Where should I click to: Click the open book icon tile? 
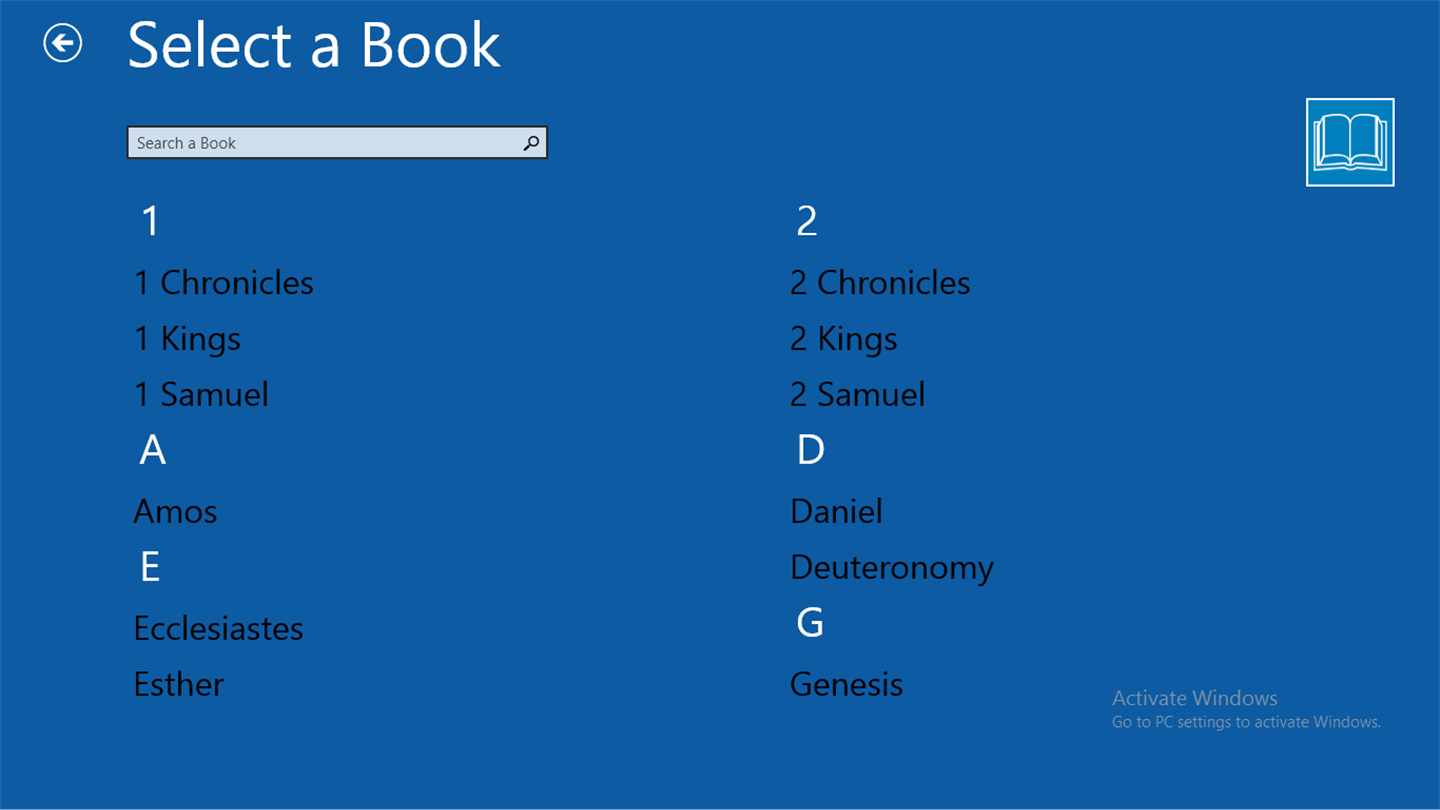(1349, 142)
